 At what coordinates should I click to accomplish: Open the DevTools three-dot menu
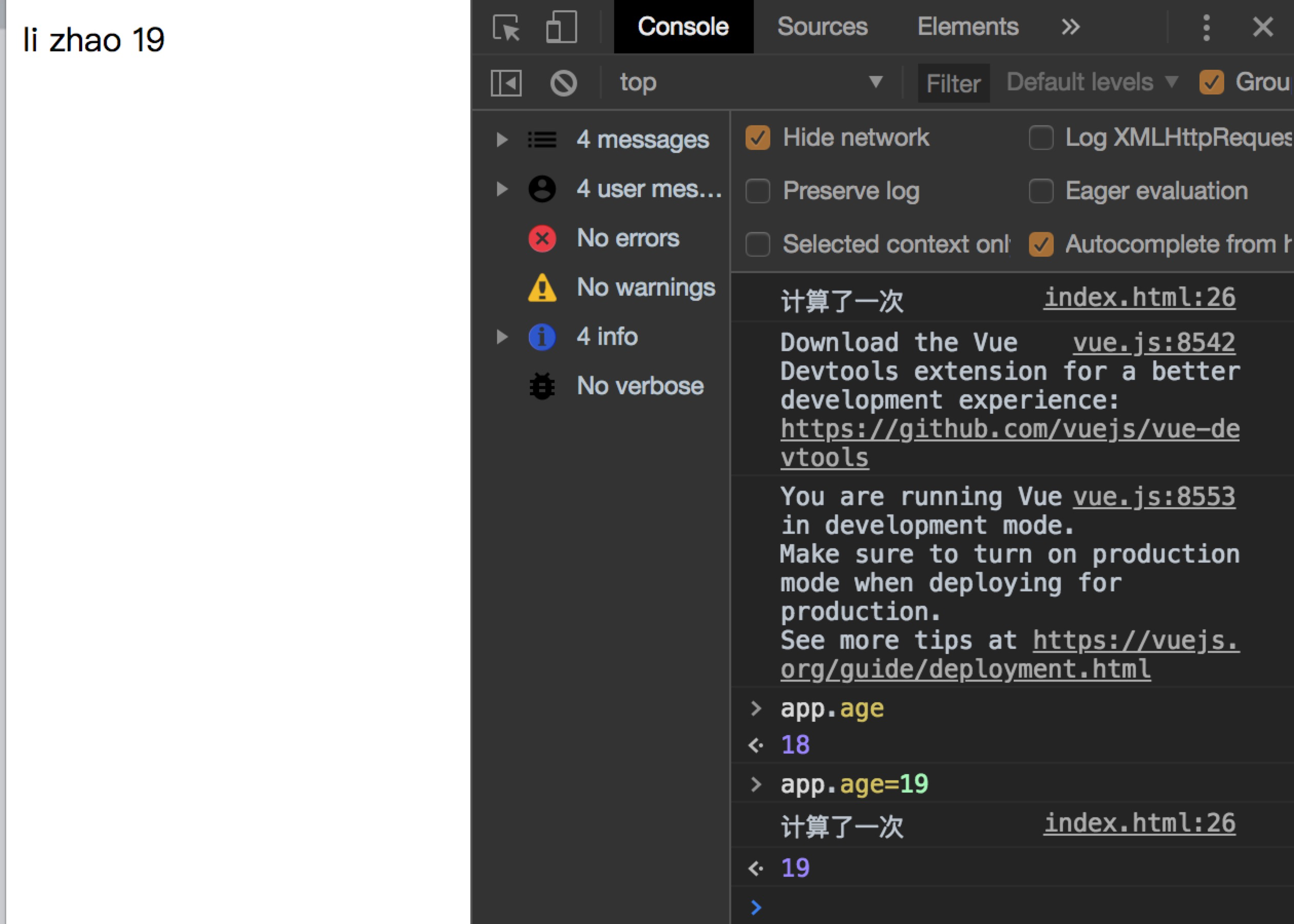tap(1206, 27)
